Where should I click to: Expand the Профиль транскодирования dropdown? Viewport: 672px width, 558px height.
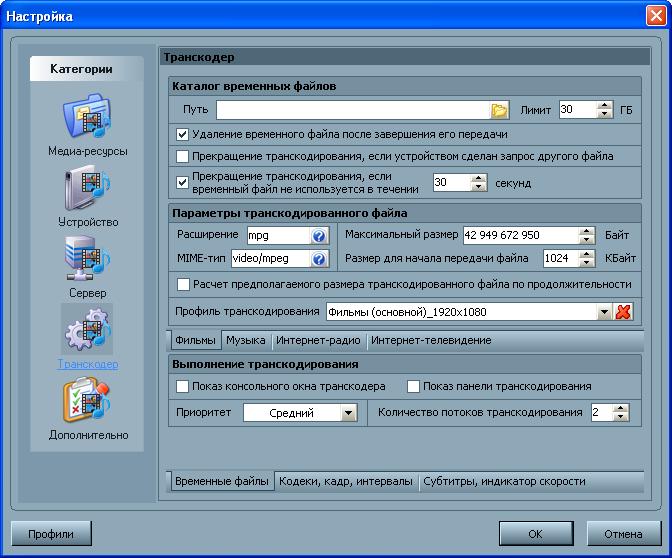(604, 312)
